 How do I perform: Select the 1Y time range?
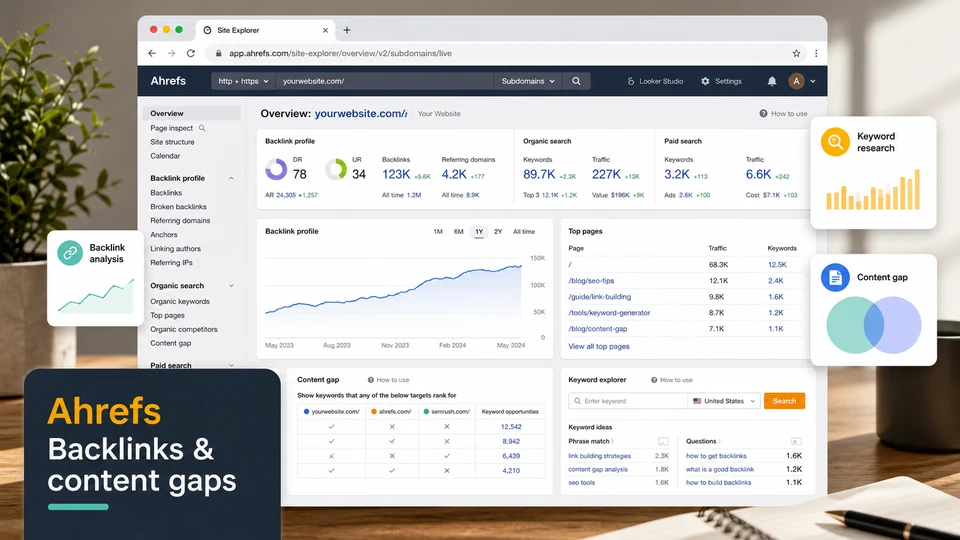[479, 231]
